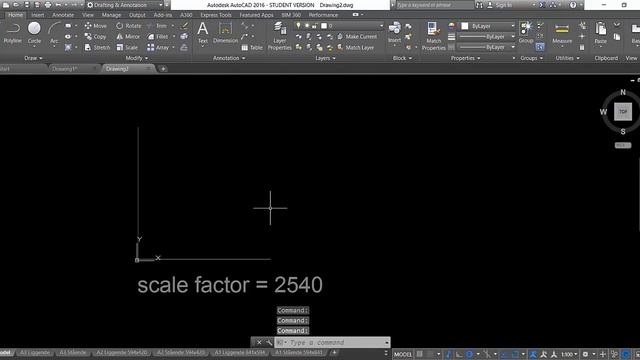Activate the Scale command
The height and width of the screenshot is (360, 640).
pyautogui.click(x=127, y=47)
